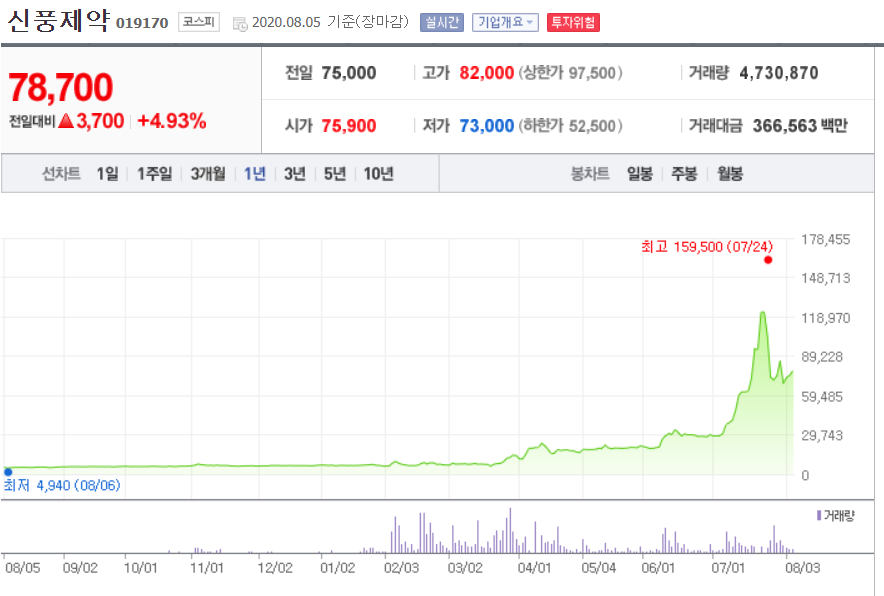Click the 04/01 x-axis date label

(x=534, y=568)
